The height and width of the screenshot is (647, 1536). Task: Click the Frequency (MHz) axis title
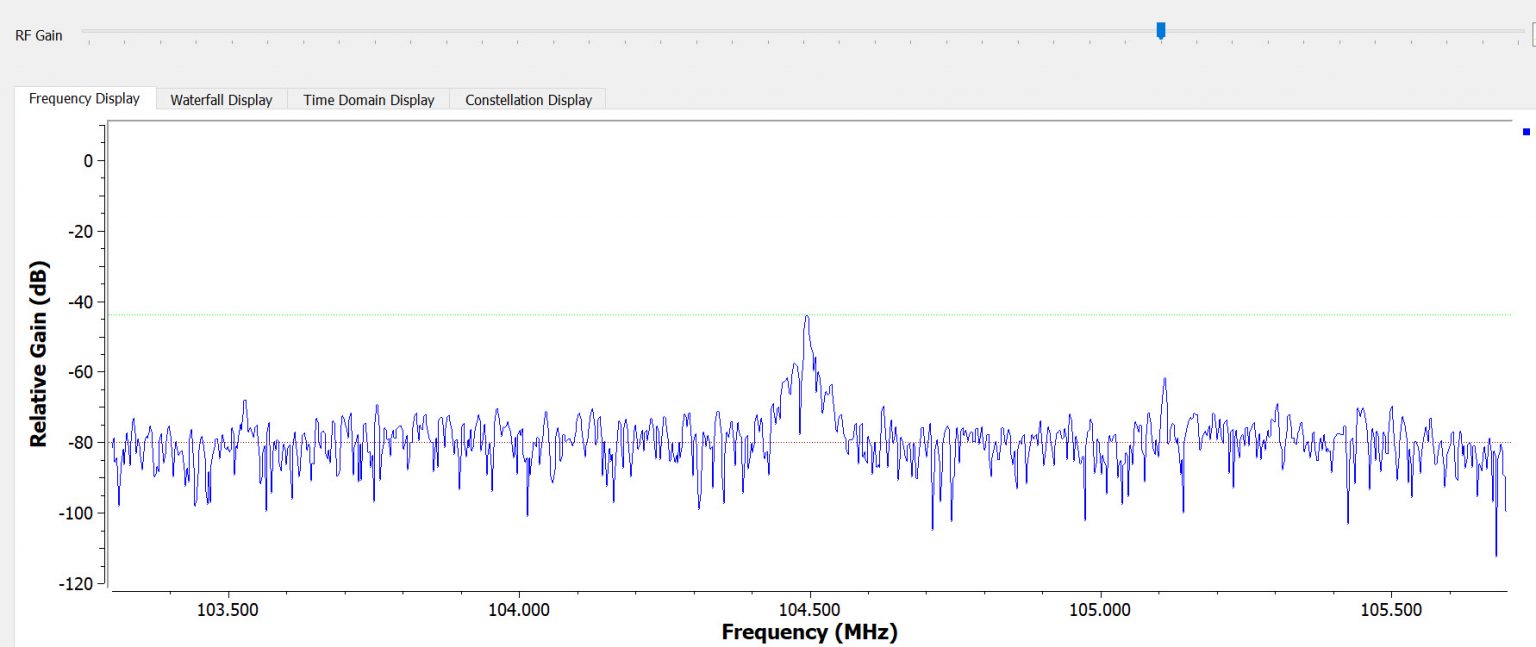click(809, 632)
